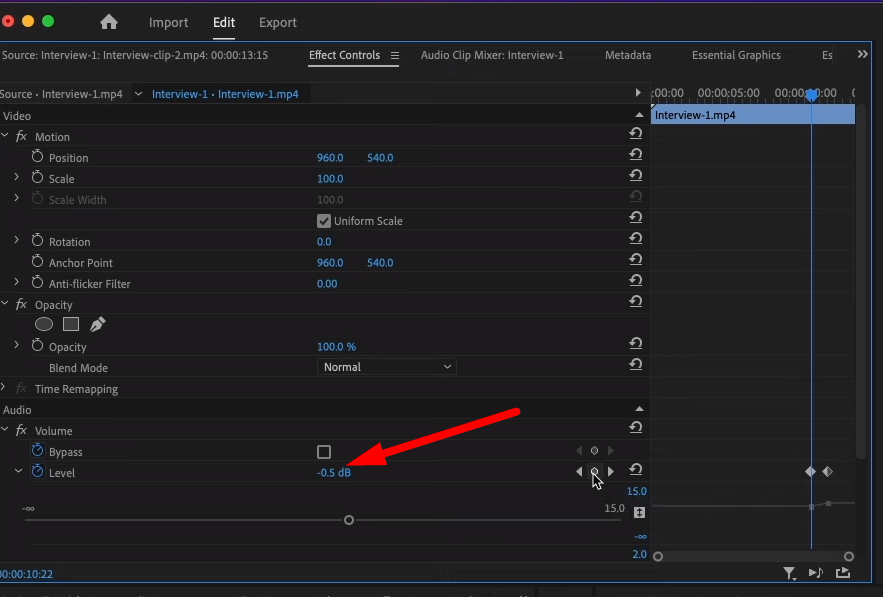Collapse the Motion effect group
883x597 pixels.
pyautogui.click(x=6, y=136)
